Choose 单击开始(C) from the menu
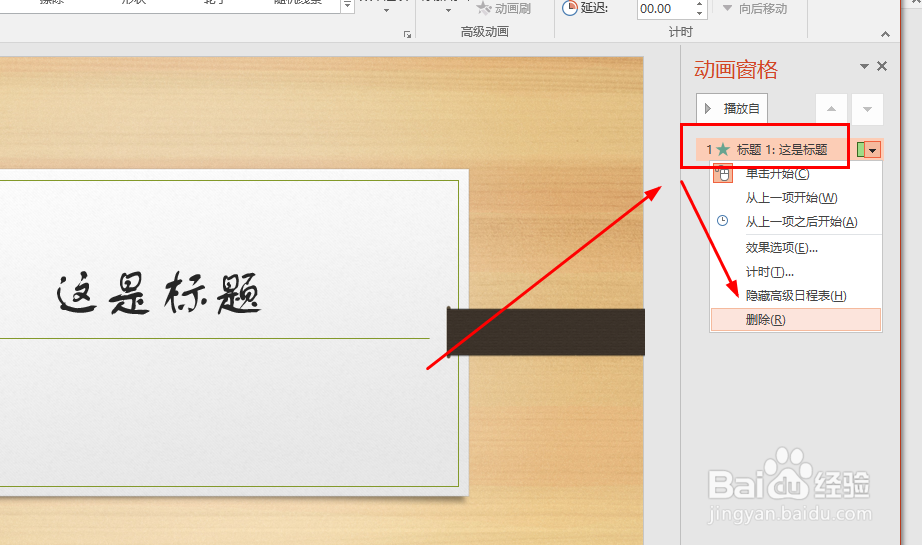Image resolution: width=922 pixels, height=545 pixels. 796,173
